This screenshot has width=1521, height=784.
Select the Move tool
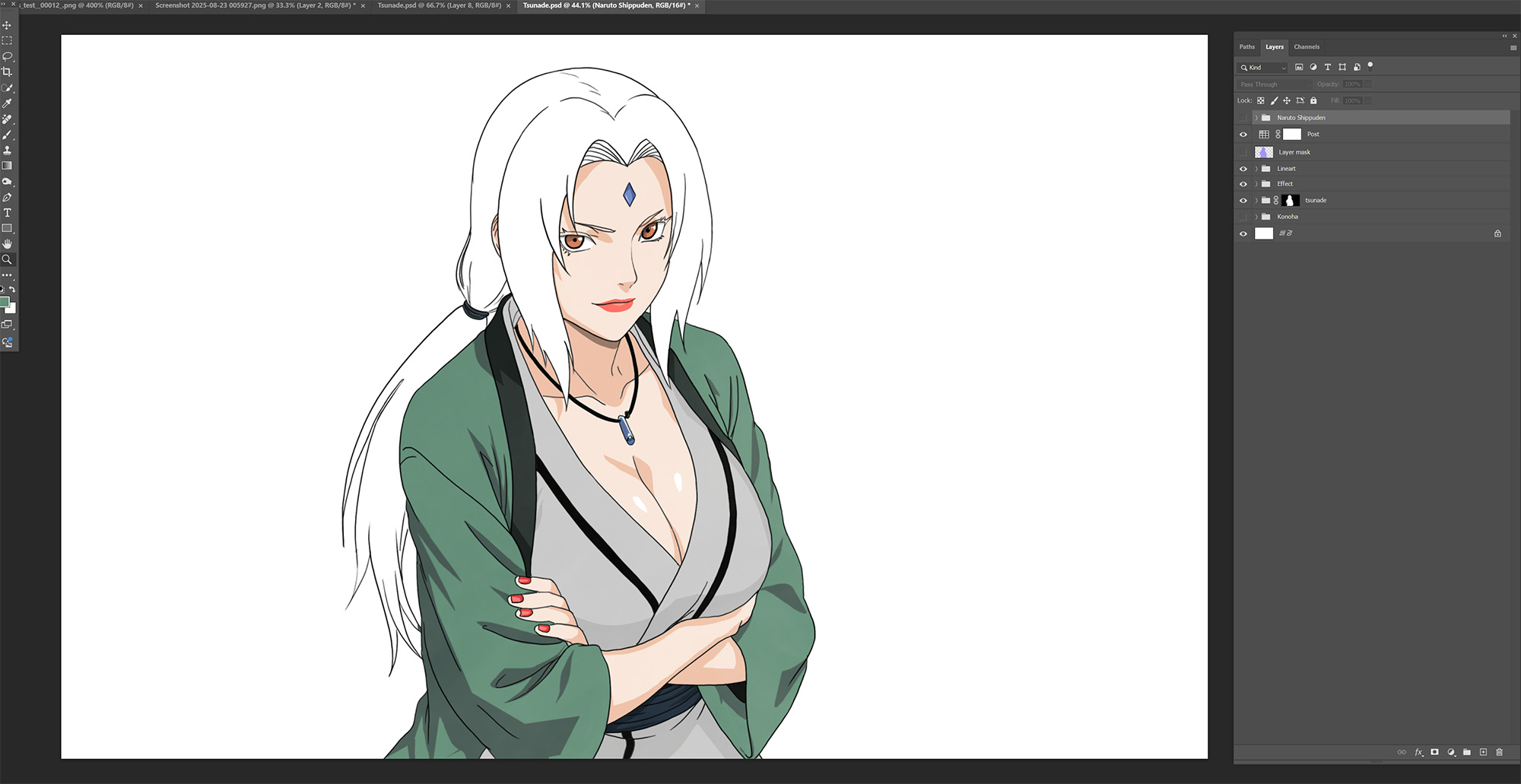click(7, 25)
